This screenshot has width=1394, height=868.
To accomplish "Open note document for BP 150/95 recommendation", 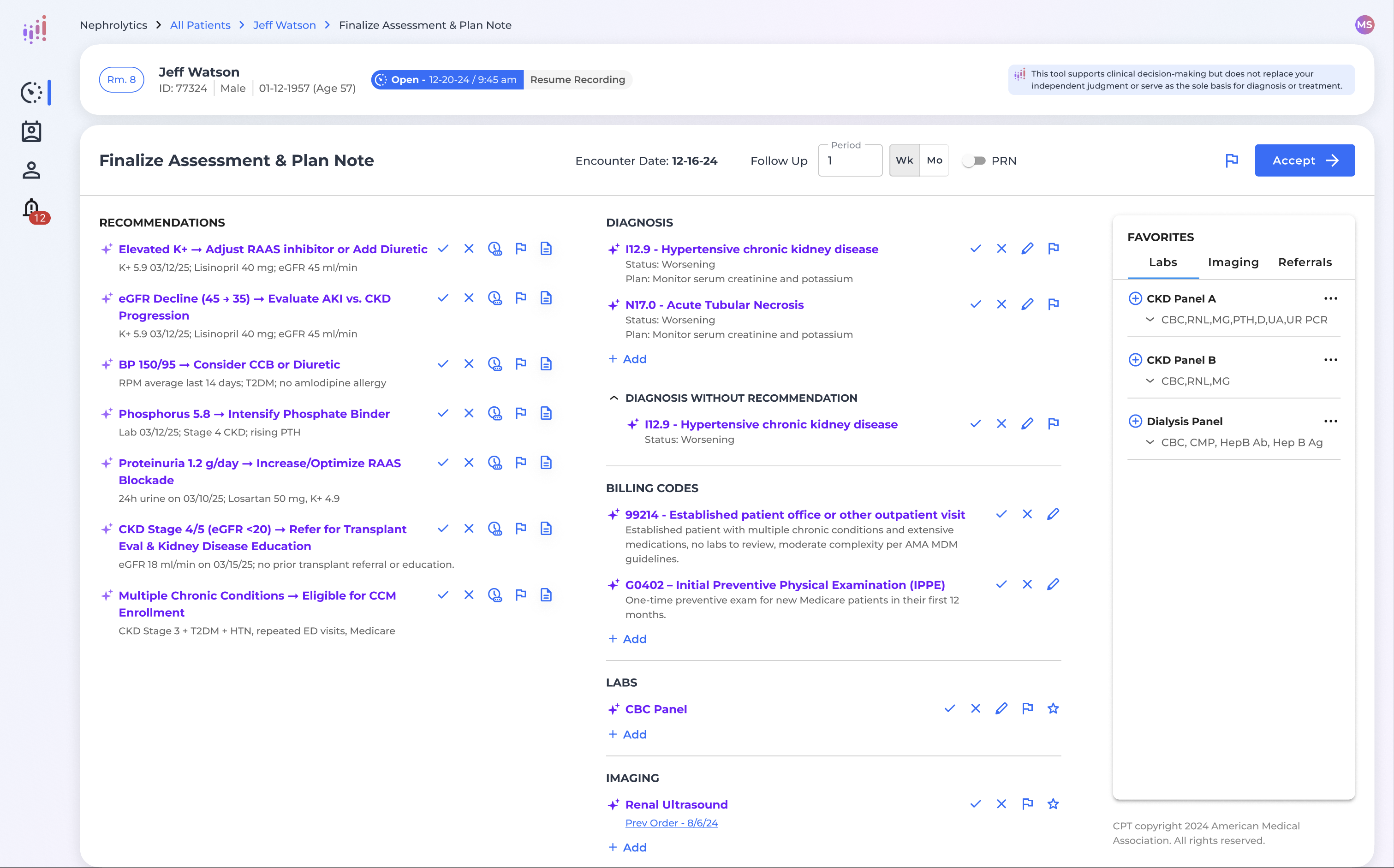I will click(545, 363).
